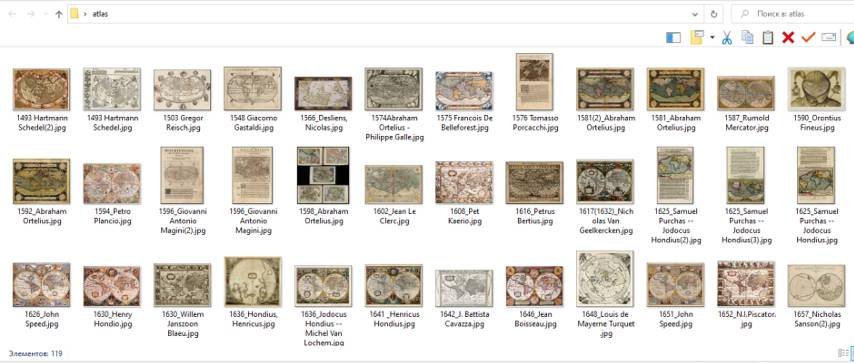Click the folder views icon
This screenshot has height=363, width=854.
click(x=697, y=37)
